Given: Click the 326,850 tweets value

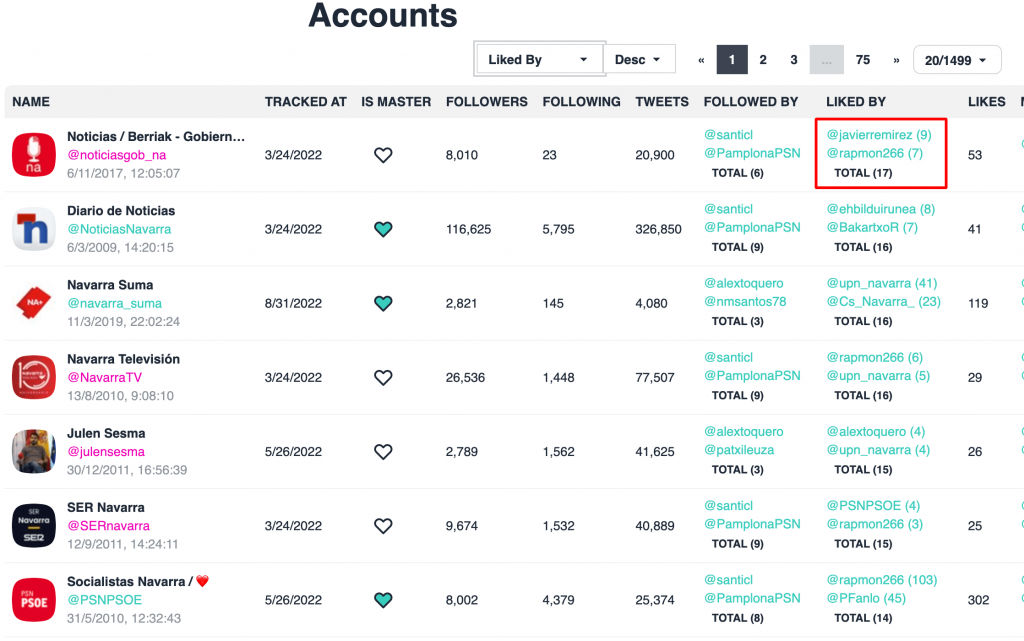Looking at the screenshot, I should [x=658, y=229].
